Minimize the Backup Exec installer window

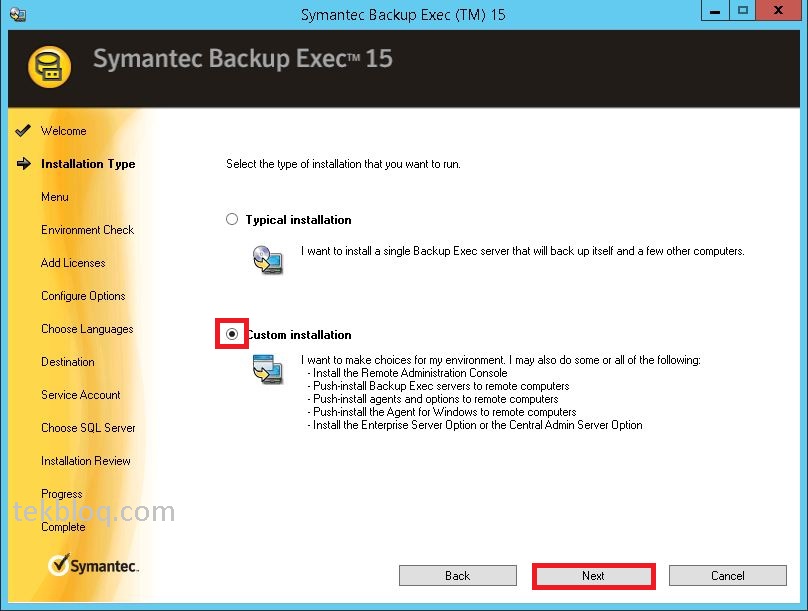pos(715,11)
